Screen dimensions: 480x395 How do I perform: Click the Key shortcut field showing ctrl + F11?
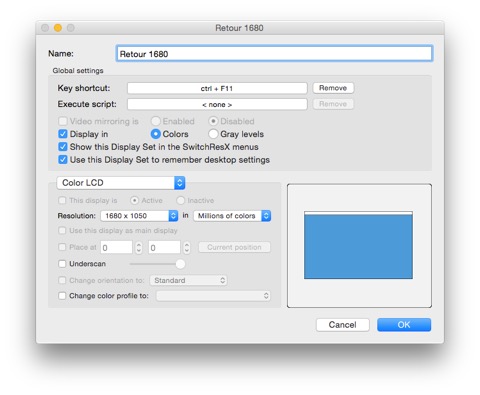pyautogui.click(x=217, y=88)
